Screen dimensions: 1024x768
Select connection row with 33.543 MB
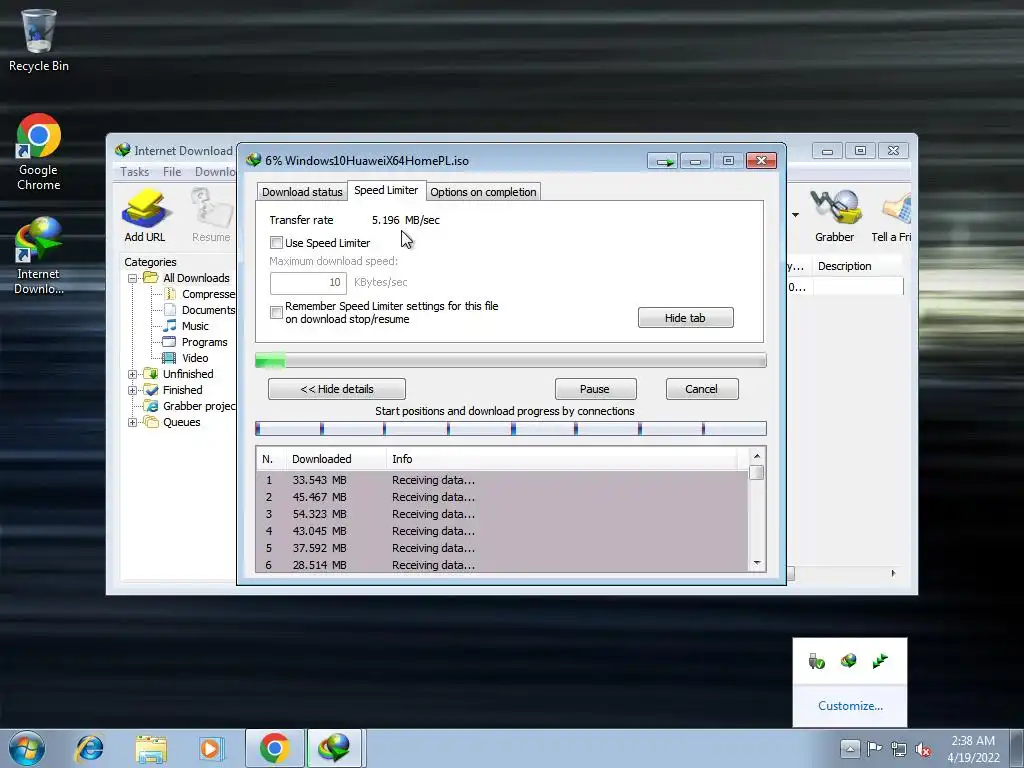click(x=502, y=480)
